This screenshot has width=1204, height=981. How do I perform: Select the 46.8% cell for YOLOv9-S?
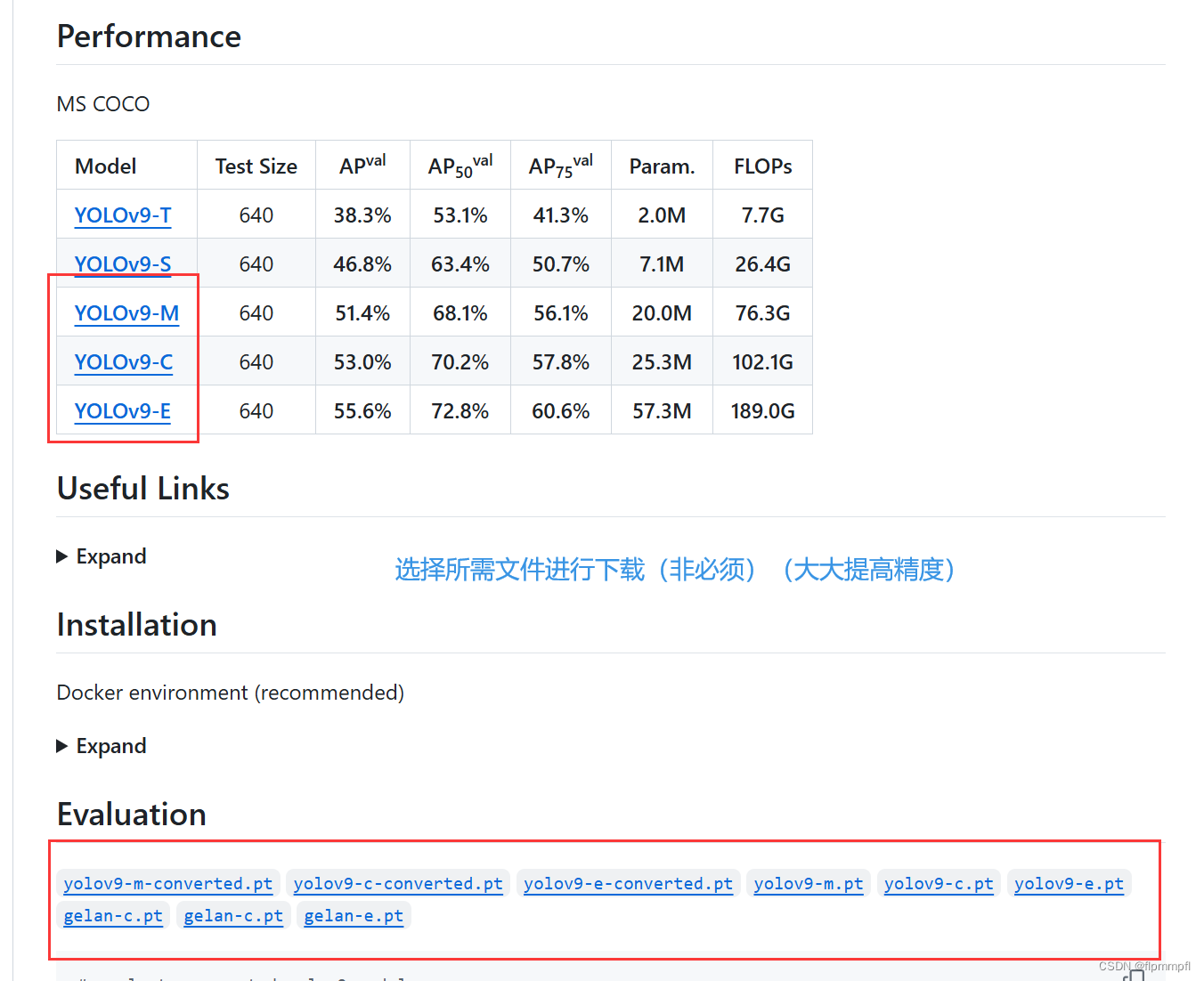tap(362, 264)
